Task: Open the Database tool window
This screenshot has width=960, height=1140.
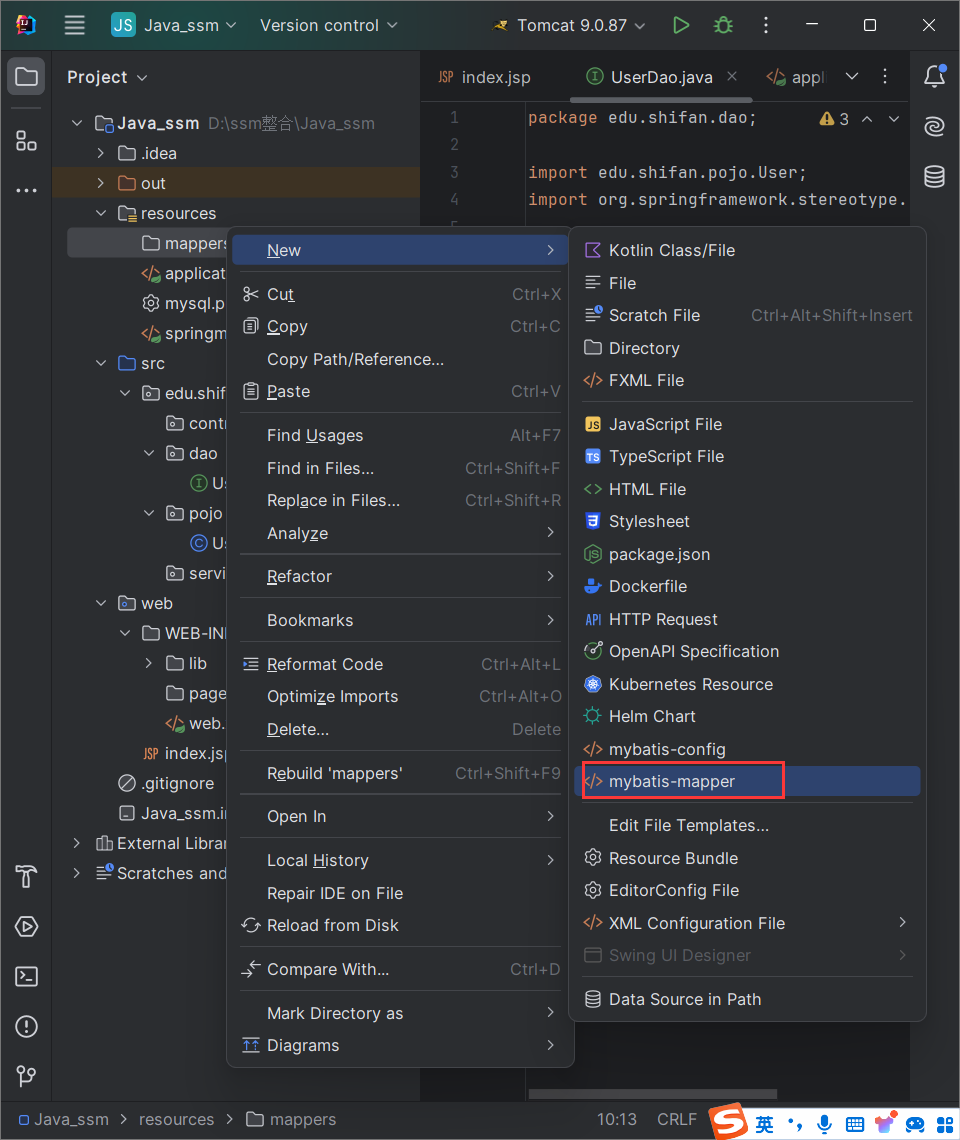Action: 934,176
